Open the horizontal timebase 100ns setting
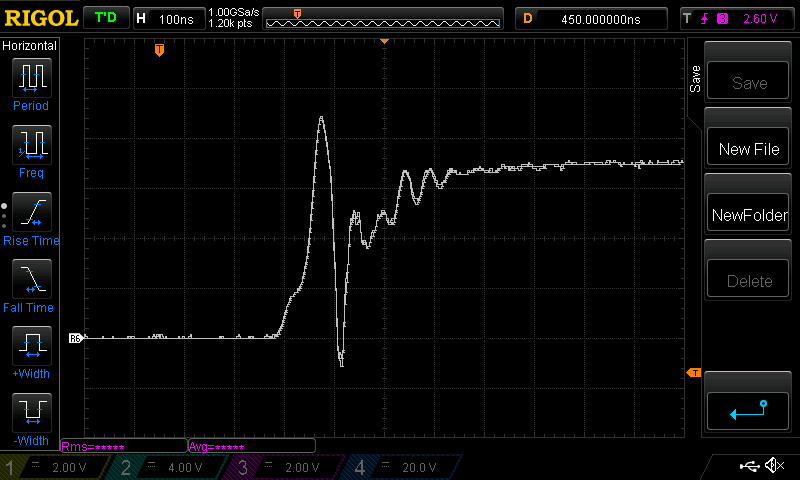This screenshot has height=480, width=800. [166, 18]
